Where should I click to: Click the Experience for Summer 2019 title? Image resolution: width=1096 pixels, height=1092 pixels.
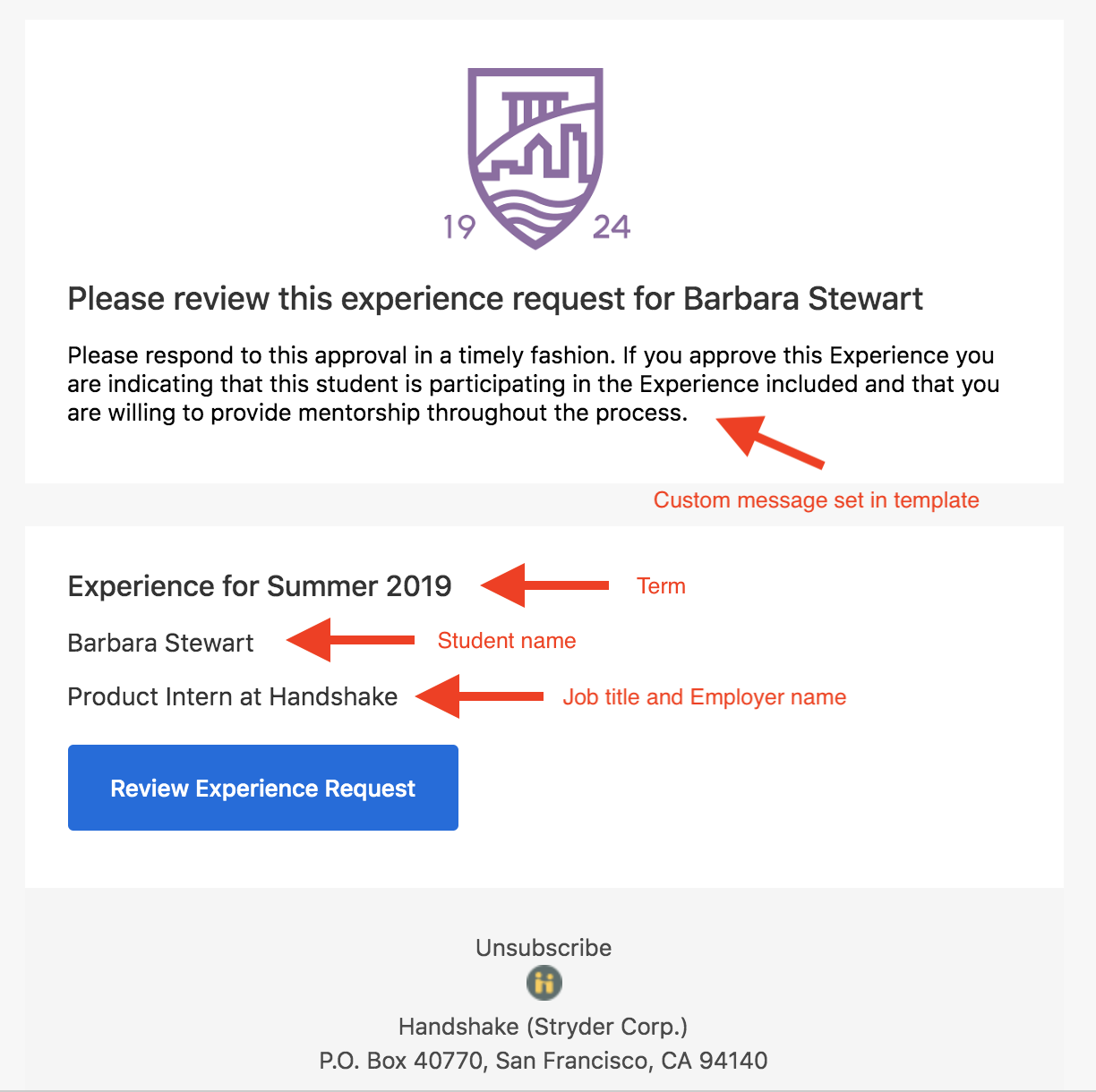[x=260, y=586]
